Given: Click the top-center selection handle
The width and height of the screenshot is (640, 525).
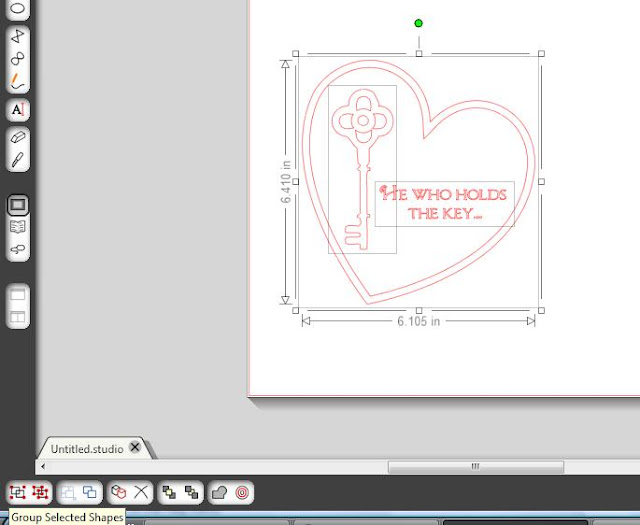Looking at the screenshot, I should click(x=419, y=53).
